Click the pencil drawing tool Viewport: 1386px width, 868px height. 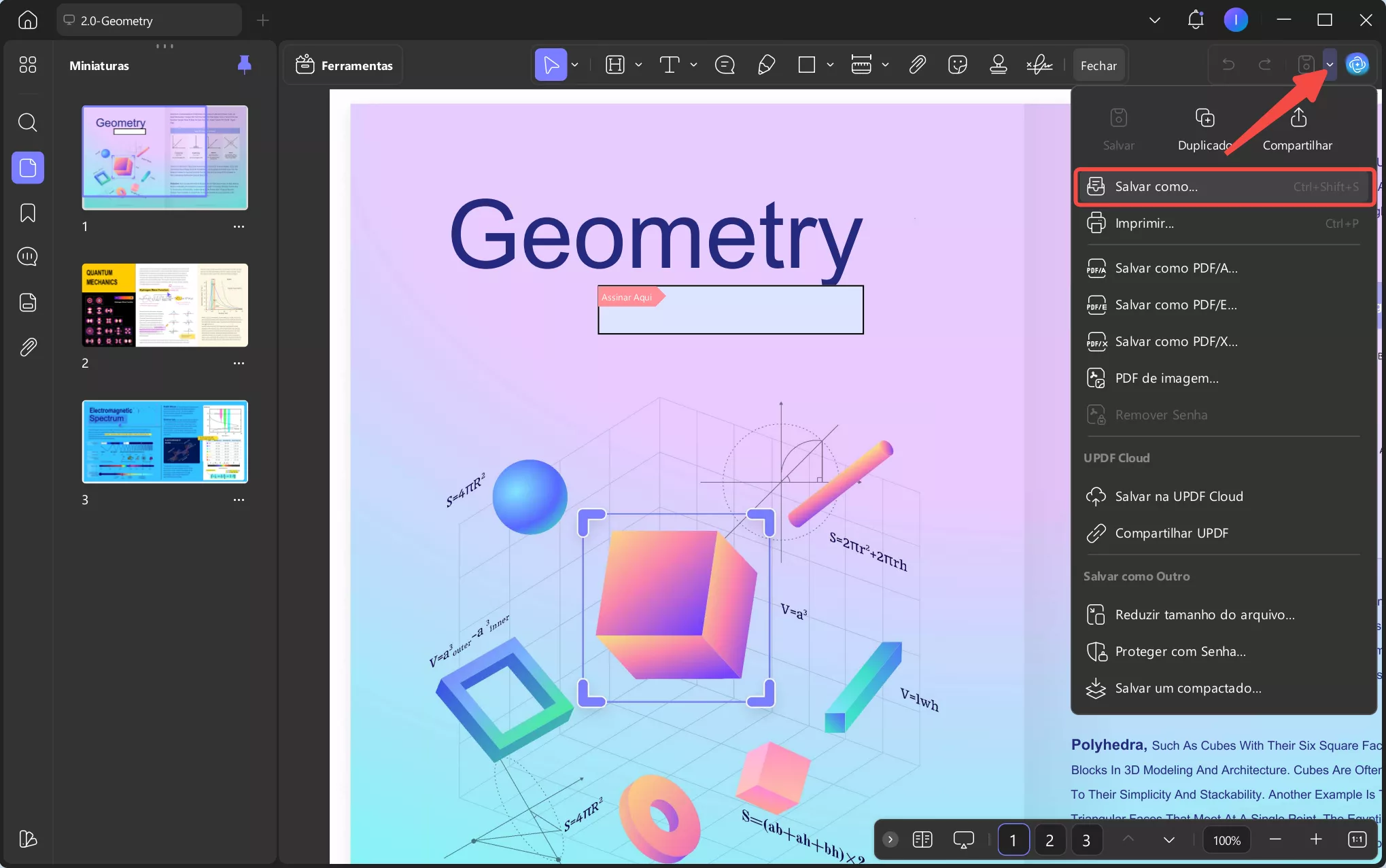click(x=766, y=65)
